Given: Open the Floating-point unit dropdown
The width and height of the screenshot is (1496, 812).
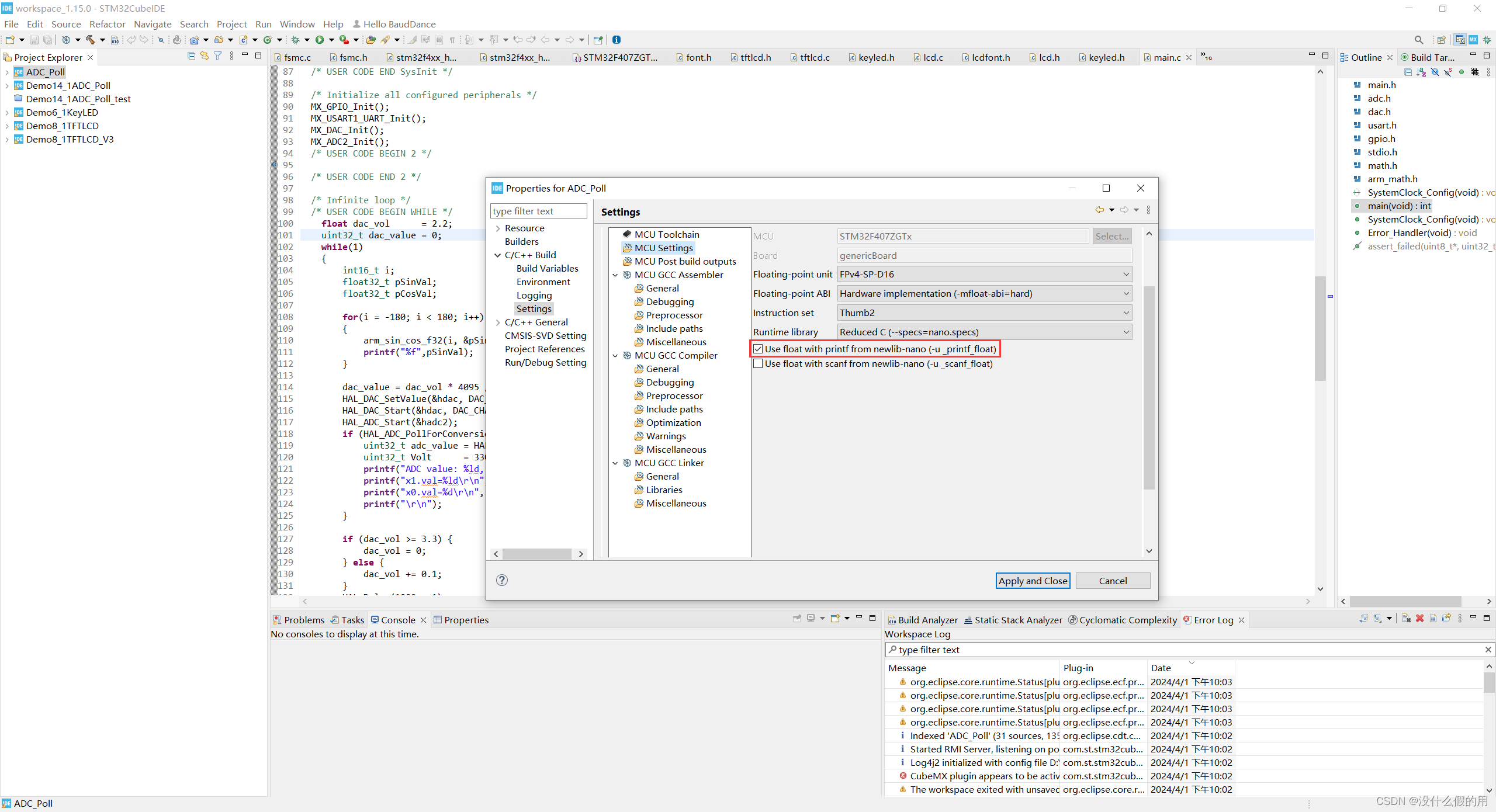Looking at the screenshot, I should click(985, 274).
